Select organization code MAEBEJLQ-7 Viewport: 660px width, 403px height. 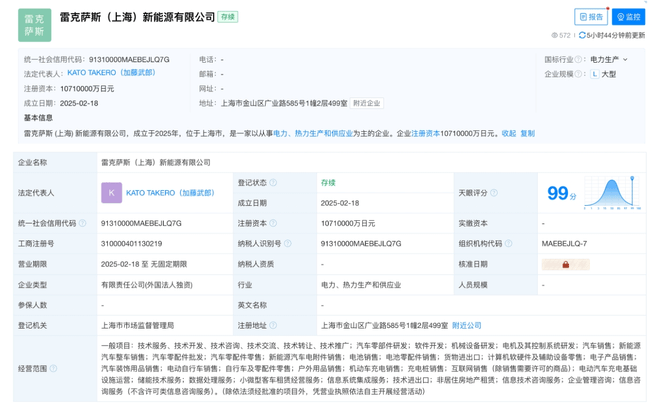pyautogui.click(x=564, y=243)
